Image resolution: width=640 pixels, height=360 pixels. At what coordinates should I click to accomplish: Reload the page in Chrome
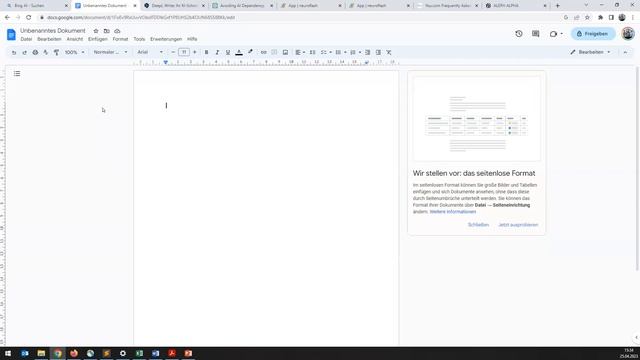(x=29, y=18)
